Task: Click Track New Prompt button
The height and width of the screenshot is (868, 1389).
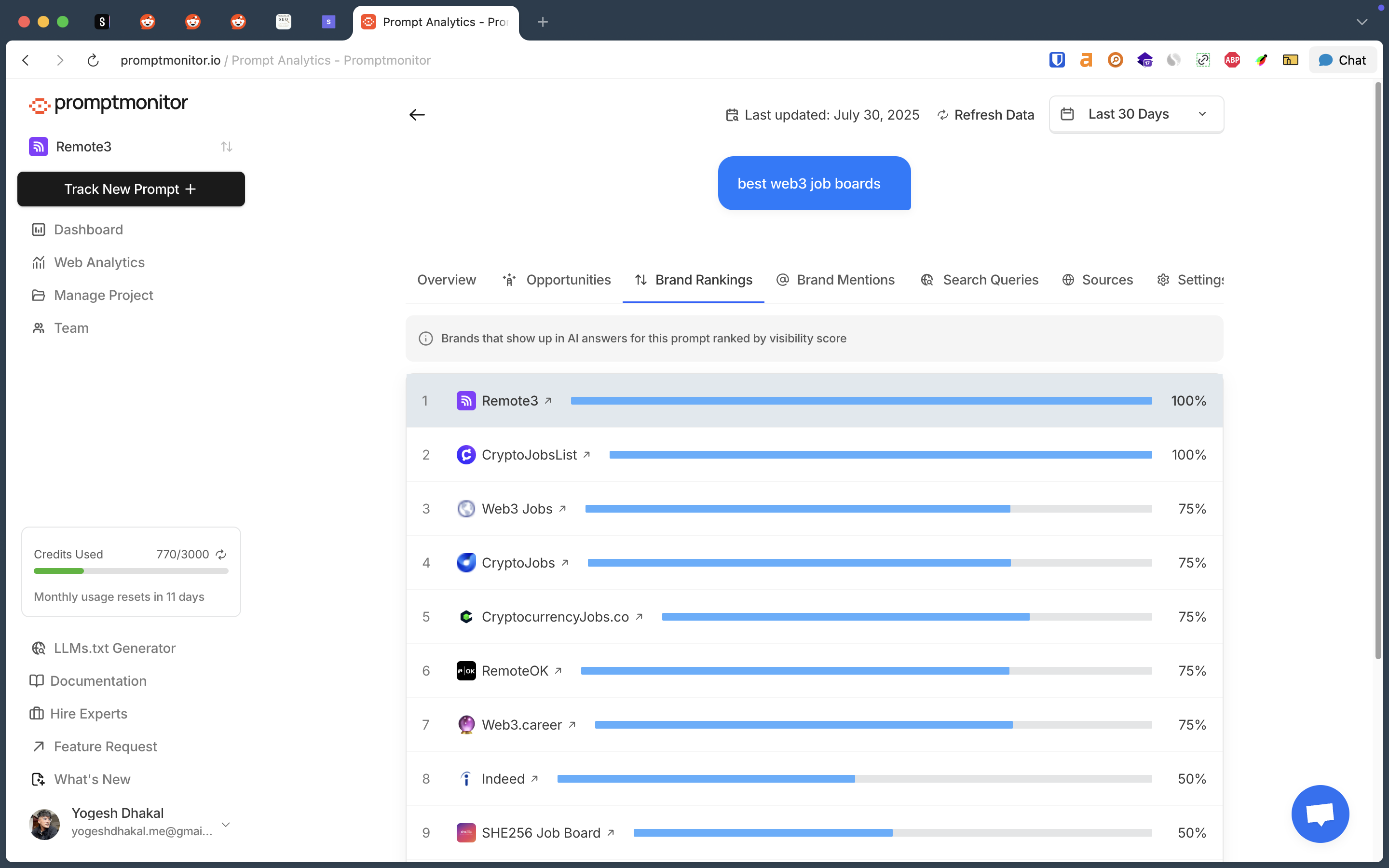Action: pyautogui.click(x=131, y=189)
